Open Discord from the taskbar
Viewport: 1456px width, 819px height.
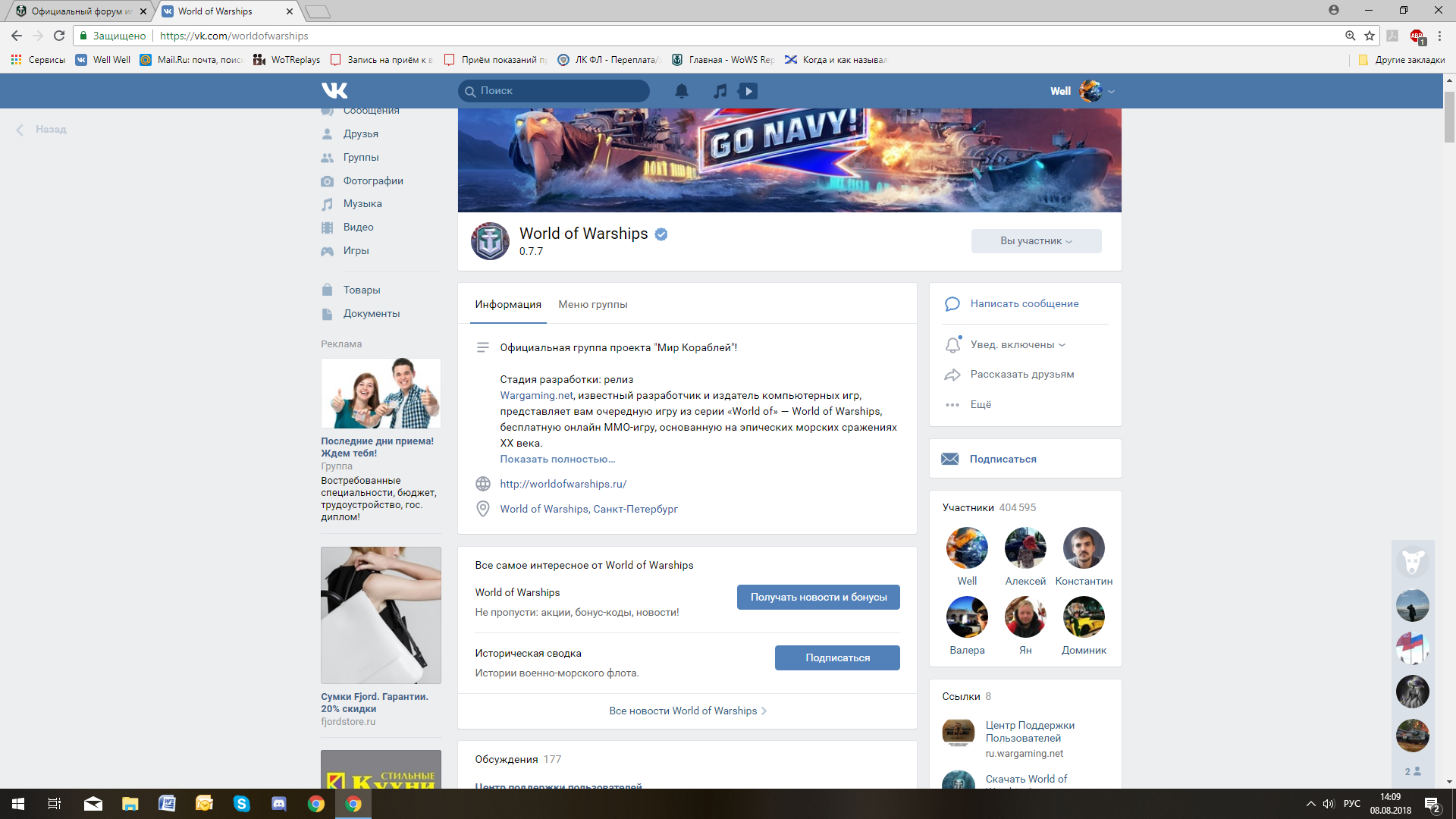[278, 804]
